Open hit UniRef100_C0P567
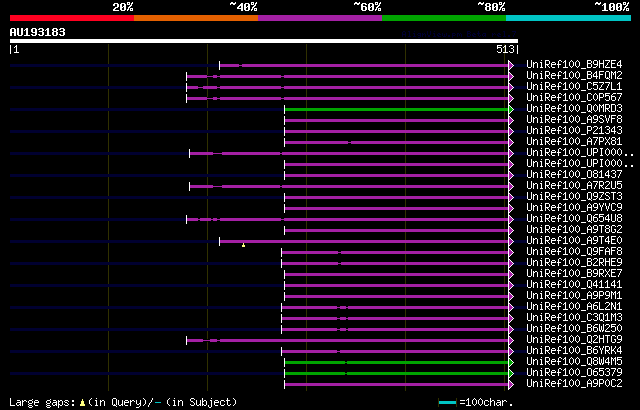Image resolution: width=640 pixels, height=410 pixels. (x=574, y=98)
